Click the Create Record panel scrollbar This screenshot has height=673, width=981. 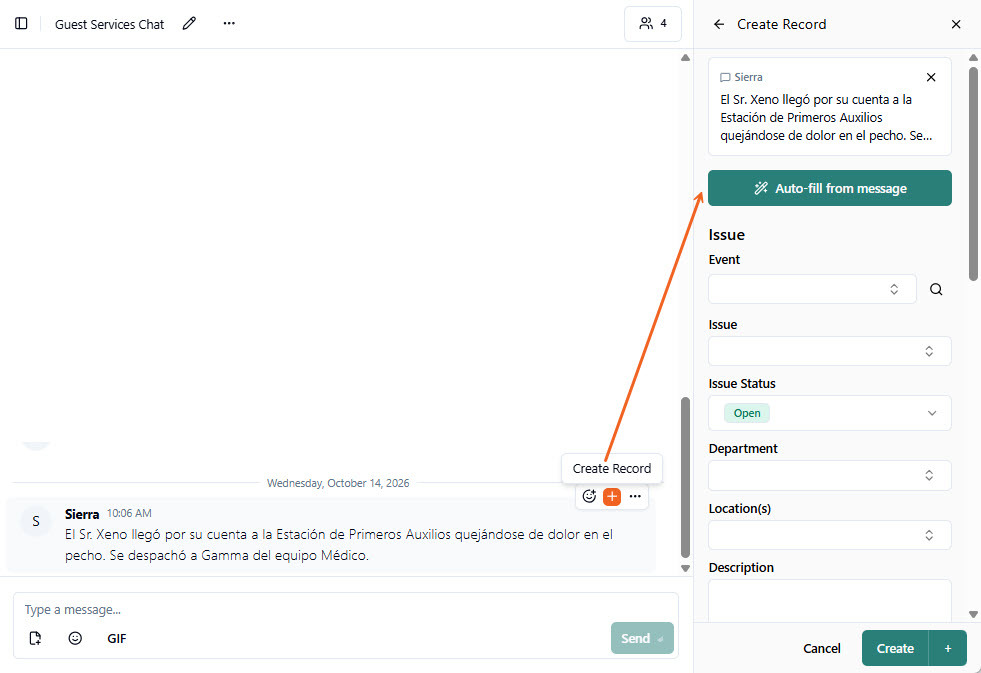(x=973, y=173)
